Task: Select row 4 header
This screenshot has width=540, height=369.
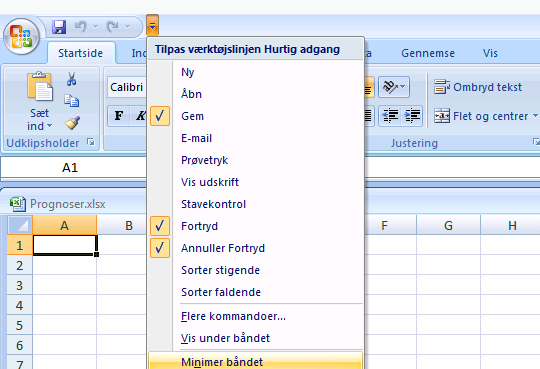Action: coord(20,305)
